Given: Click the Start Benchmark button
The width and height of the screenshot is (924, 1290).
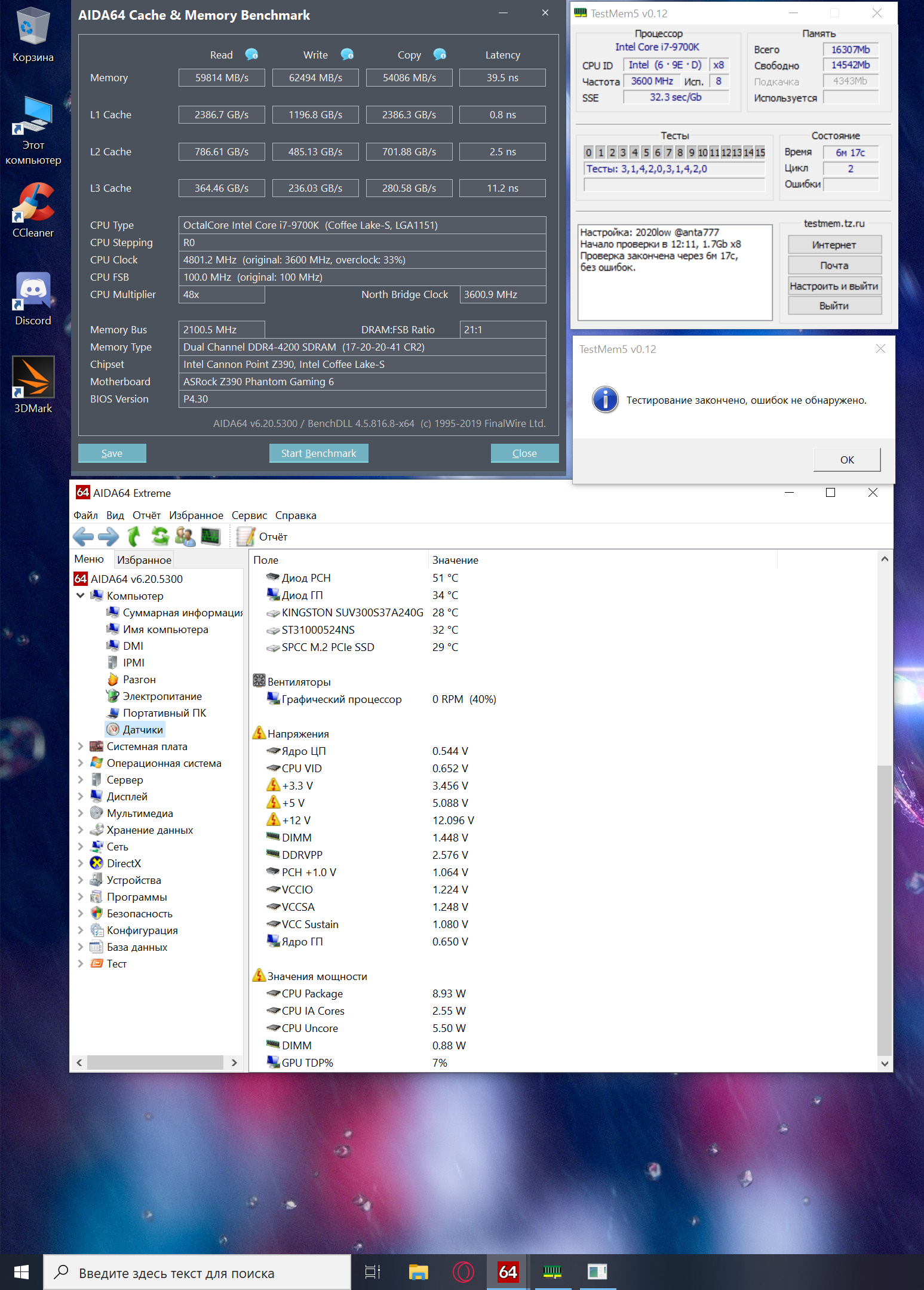Looking at the screenshot, I should pyautogui.click(x=318, y=453).
